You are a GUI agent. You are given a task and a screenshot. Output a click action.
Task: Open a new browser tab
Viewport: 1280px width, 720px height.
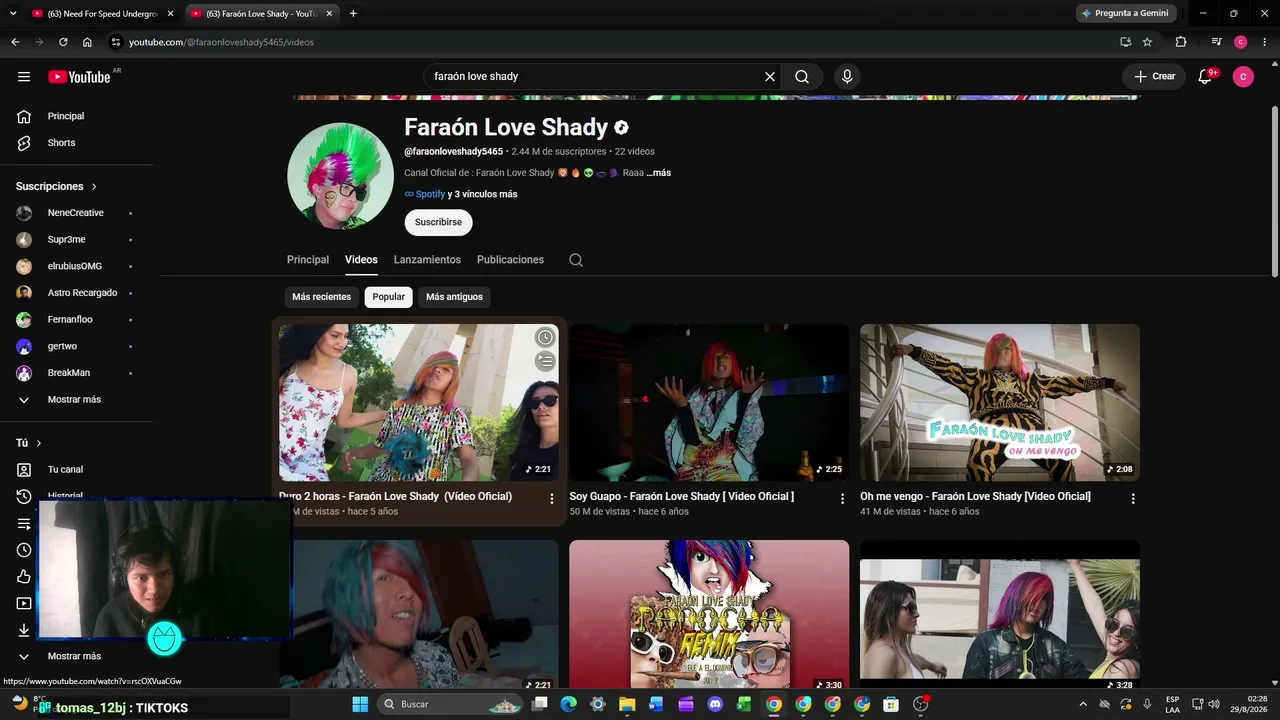(x=353, y=13)
